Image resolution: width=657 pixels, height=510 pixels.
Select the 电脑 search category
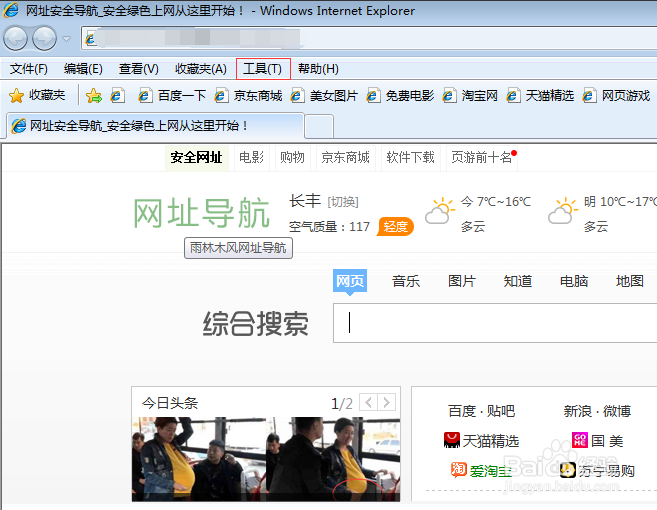pyautogui.click(x=574, y=281)
